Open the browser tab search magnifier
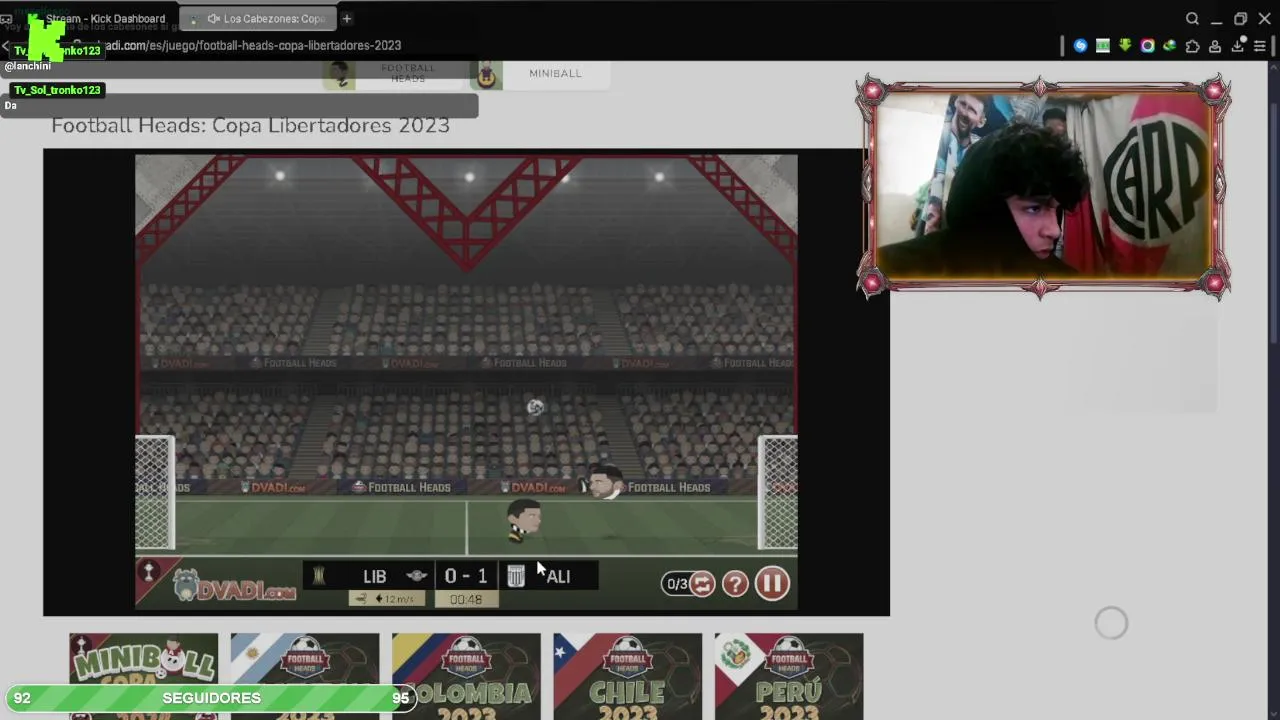Image resolution: width=1280 pixels, height=720 pixels. tap(1192, 18)
